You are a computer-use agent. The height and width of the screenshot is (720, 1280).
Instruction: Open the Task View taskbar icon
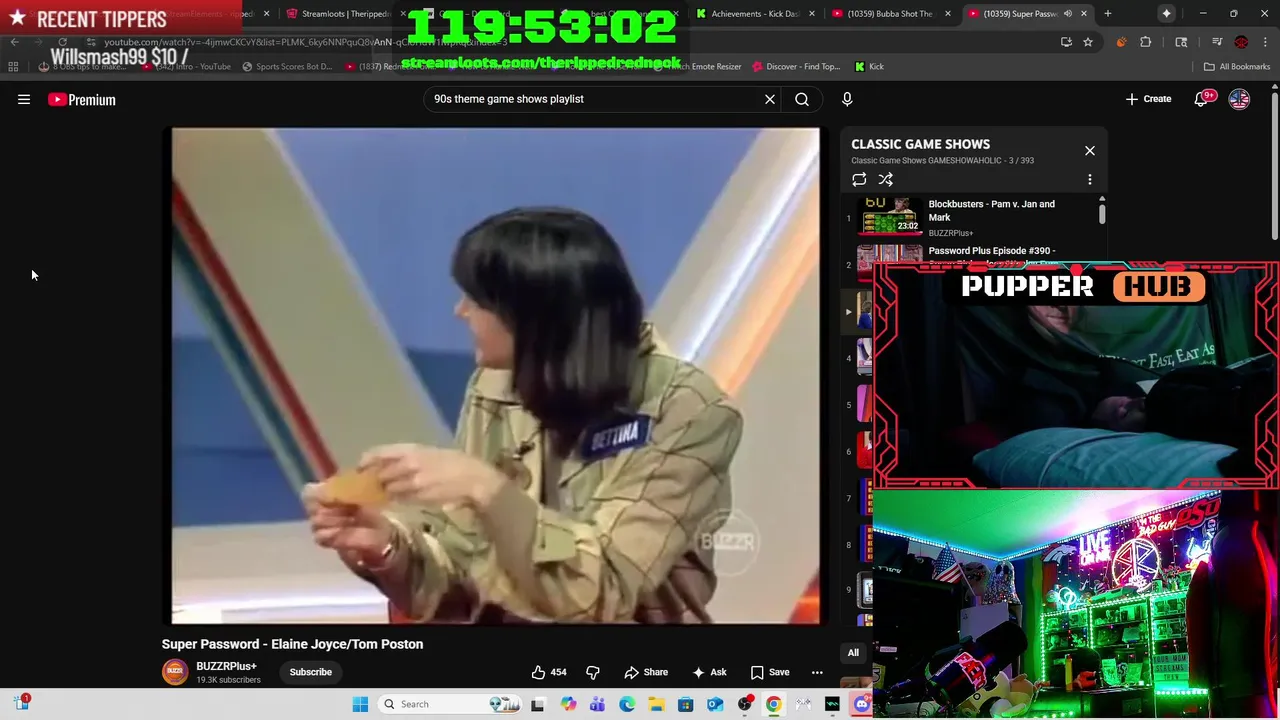point(538,704)
